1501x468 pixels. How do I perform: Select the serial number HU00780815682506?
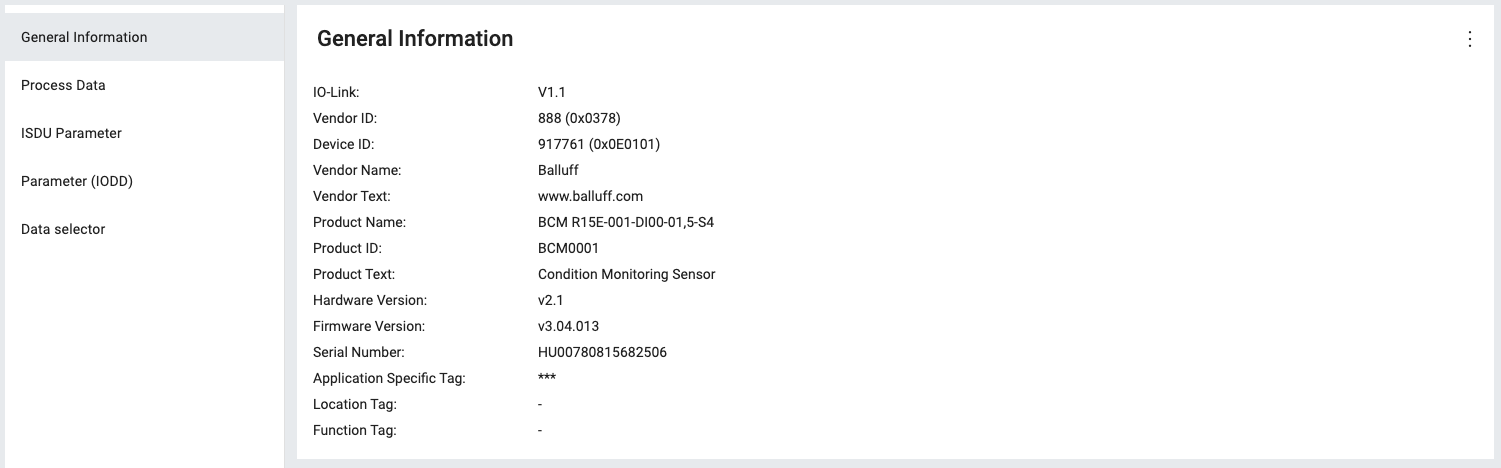[x=602, y=352]
